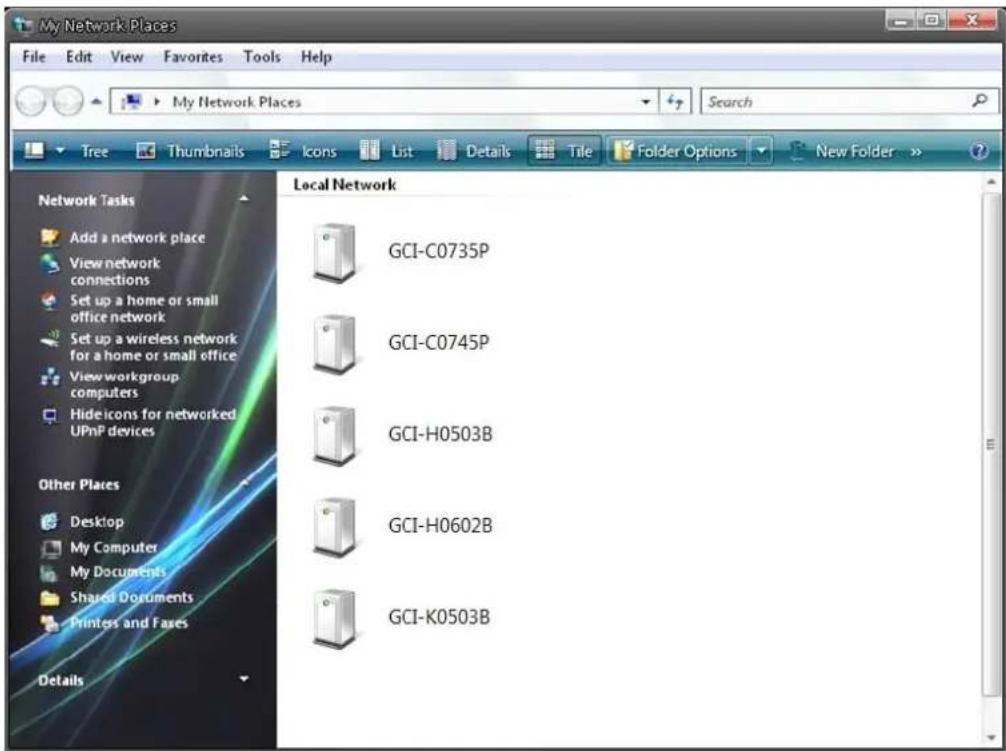Open the layout pane dropdown arrow
The image size is (1006, 751).
(x=60, y=151)
